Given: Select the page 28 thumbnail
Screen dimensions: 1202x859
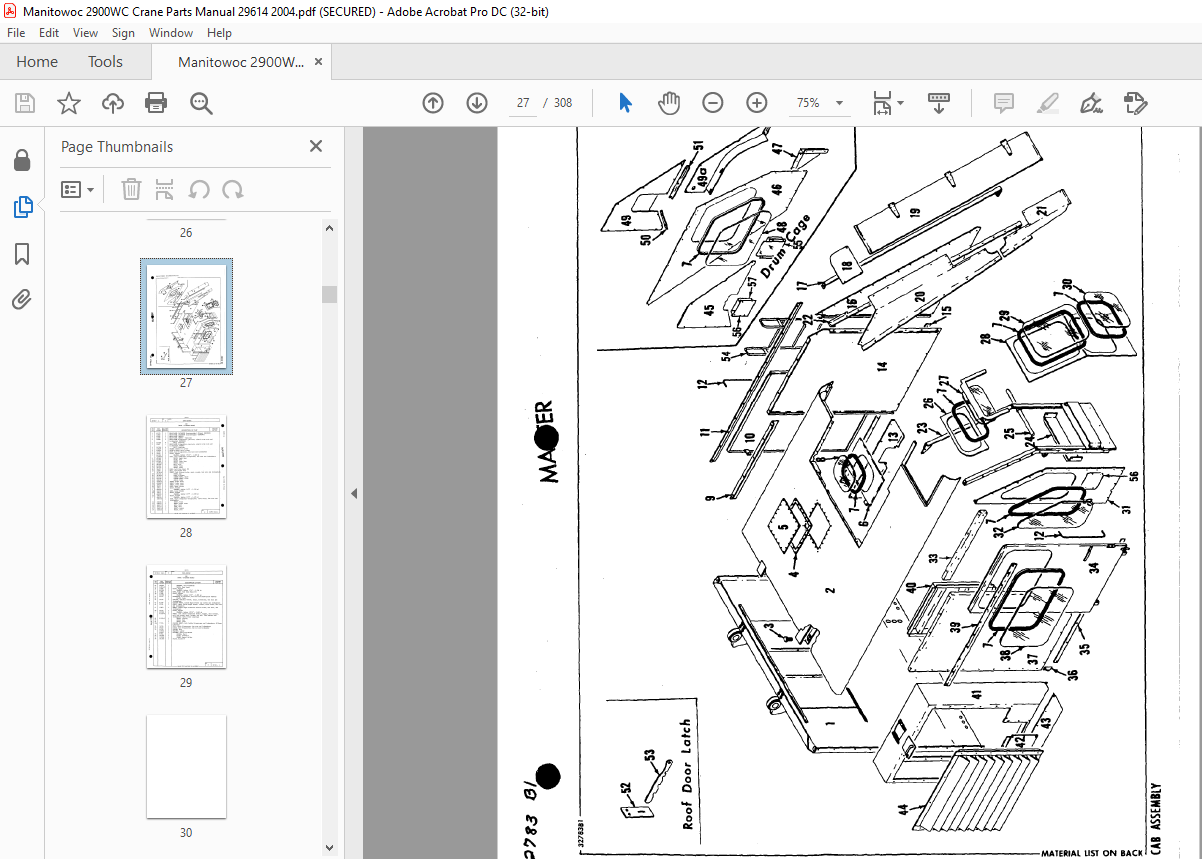Looking at the screenshot, I should coord(186,466).
